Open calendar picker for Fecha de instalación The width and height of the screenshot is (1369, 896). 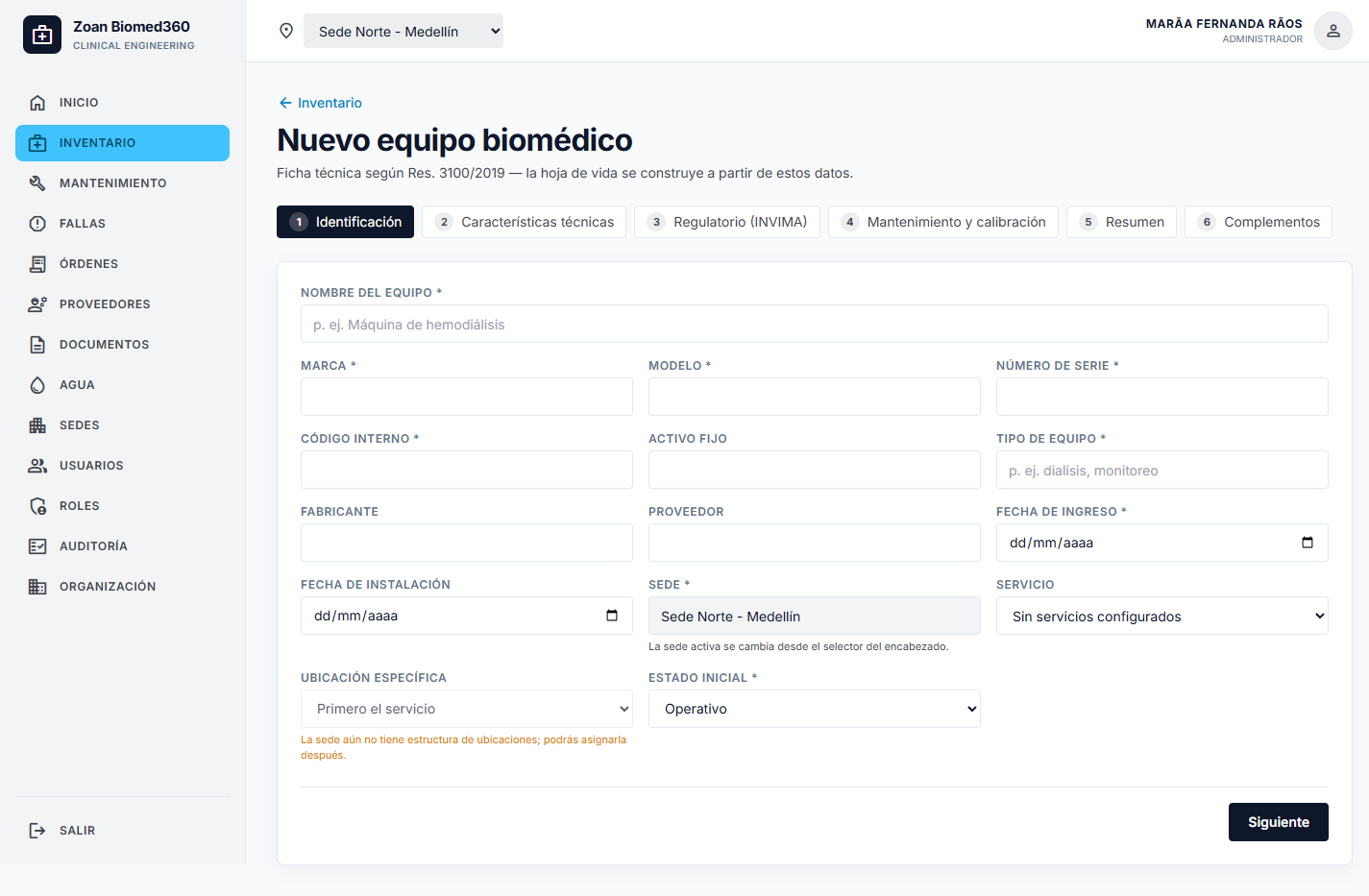[x=612, y=616]
